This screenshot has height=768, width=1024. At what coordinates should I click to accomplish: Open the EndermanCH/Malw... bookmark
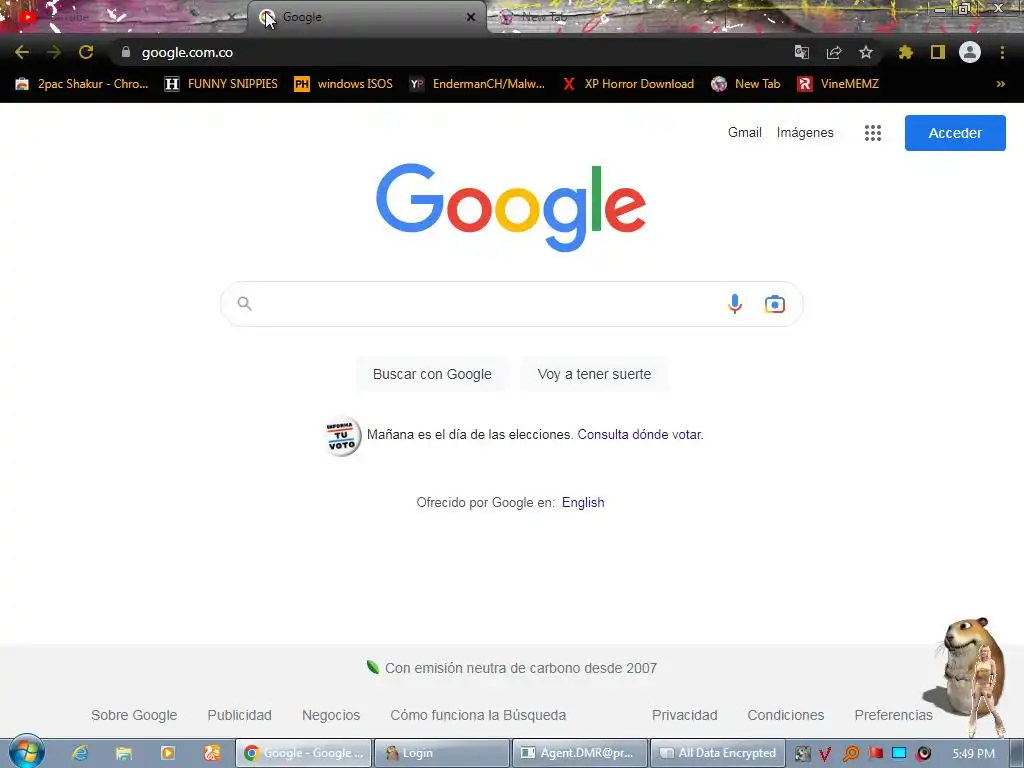pos(477,84)
